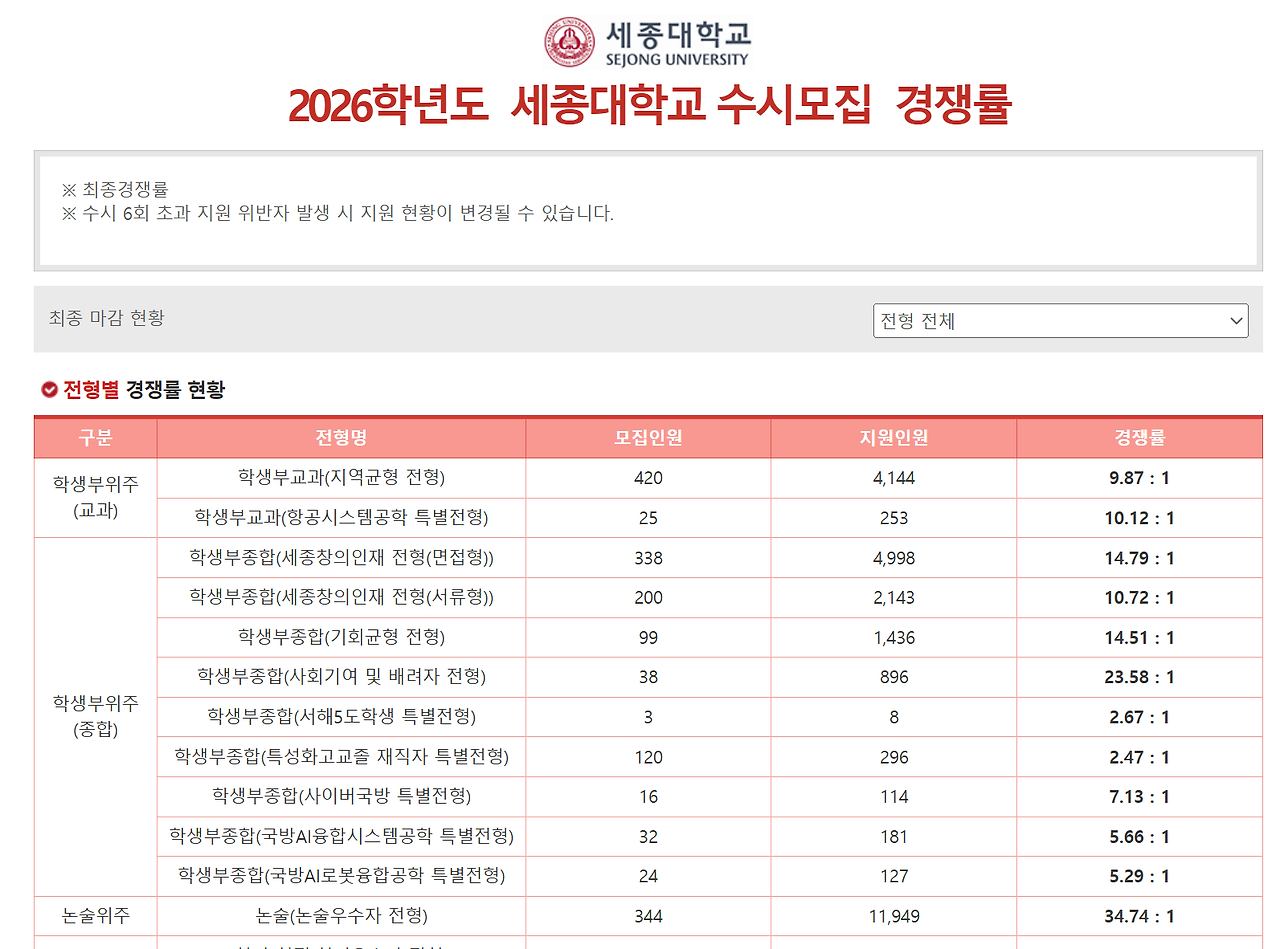This screenshot has width=1280, height=949.
Task: Click the 전형별 경쟁률 현황 heading
Action: coord(144,390)
